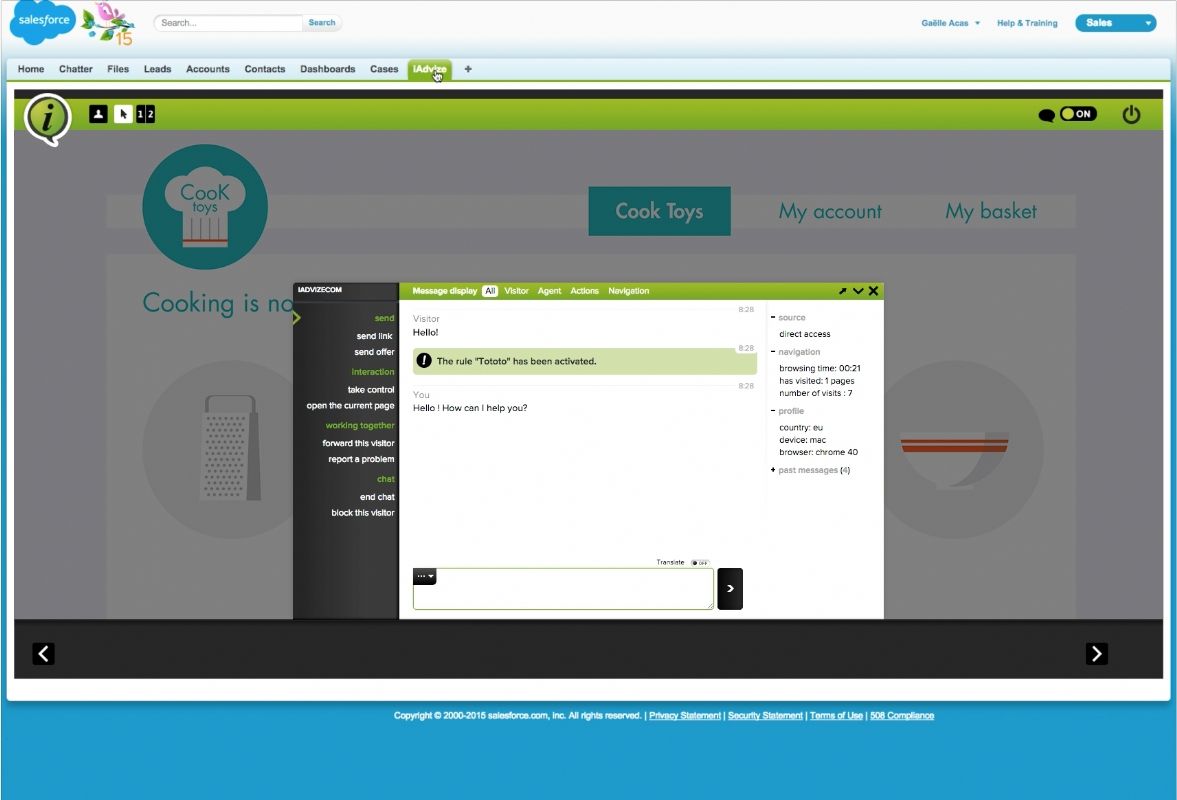Screen dimensions: 1177x800
Task: Click the green side-panel arrow next to send
Action: pyautogui.click(x=297, y=317)
